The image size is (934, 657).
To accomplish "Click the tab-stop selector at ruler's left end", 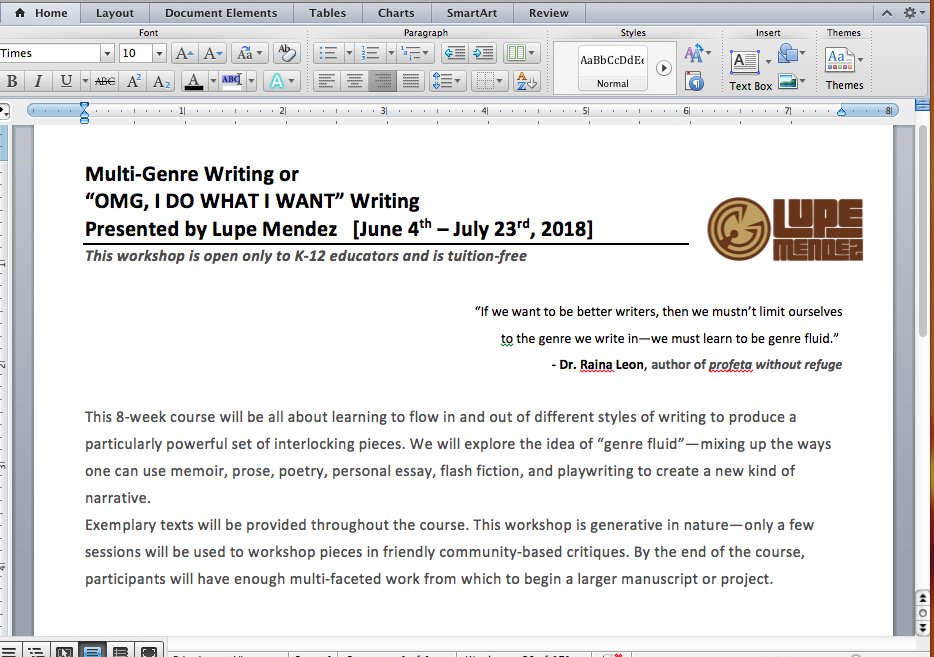I will (4, 111).
